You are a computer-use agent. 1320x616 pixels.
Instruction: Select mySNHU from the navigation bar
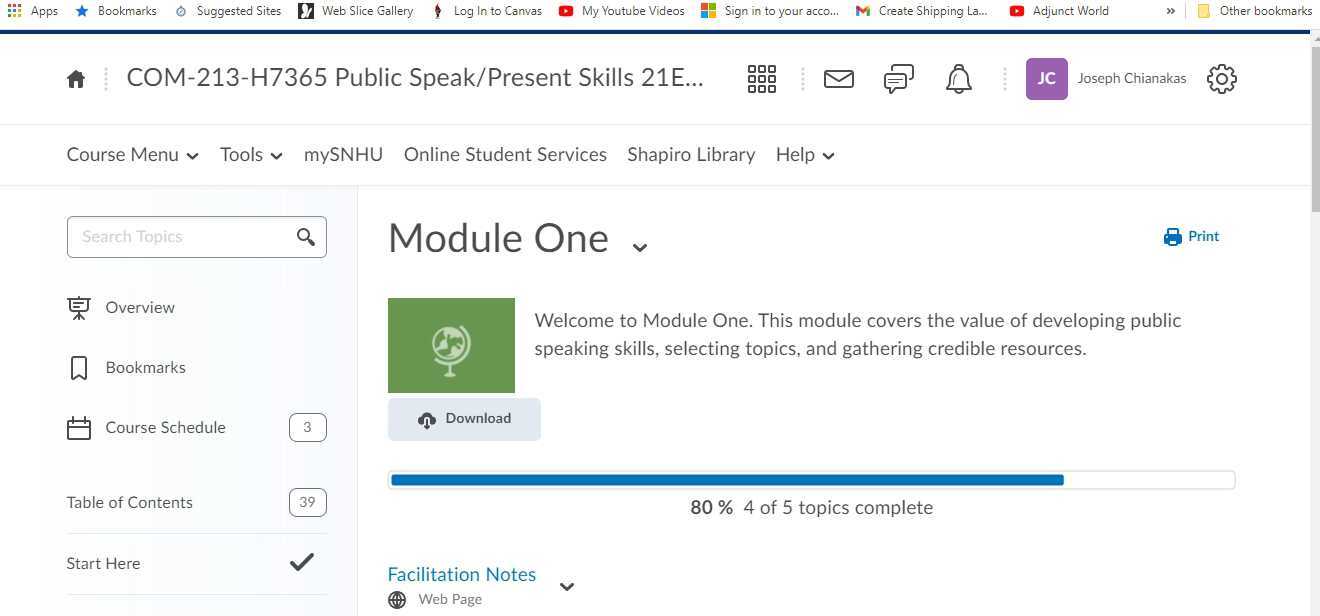(x=343, y=154)
